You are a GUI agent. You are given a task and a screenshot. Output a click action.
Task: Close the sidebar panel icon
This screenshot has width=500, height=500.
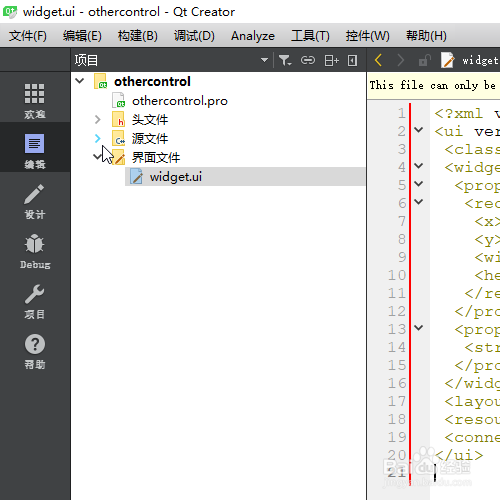[352, 60]
